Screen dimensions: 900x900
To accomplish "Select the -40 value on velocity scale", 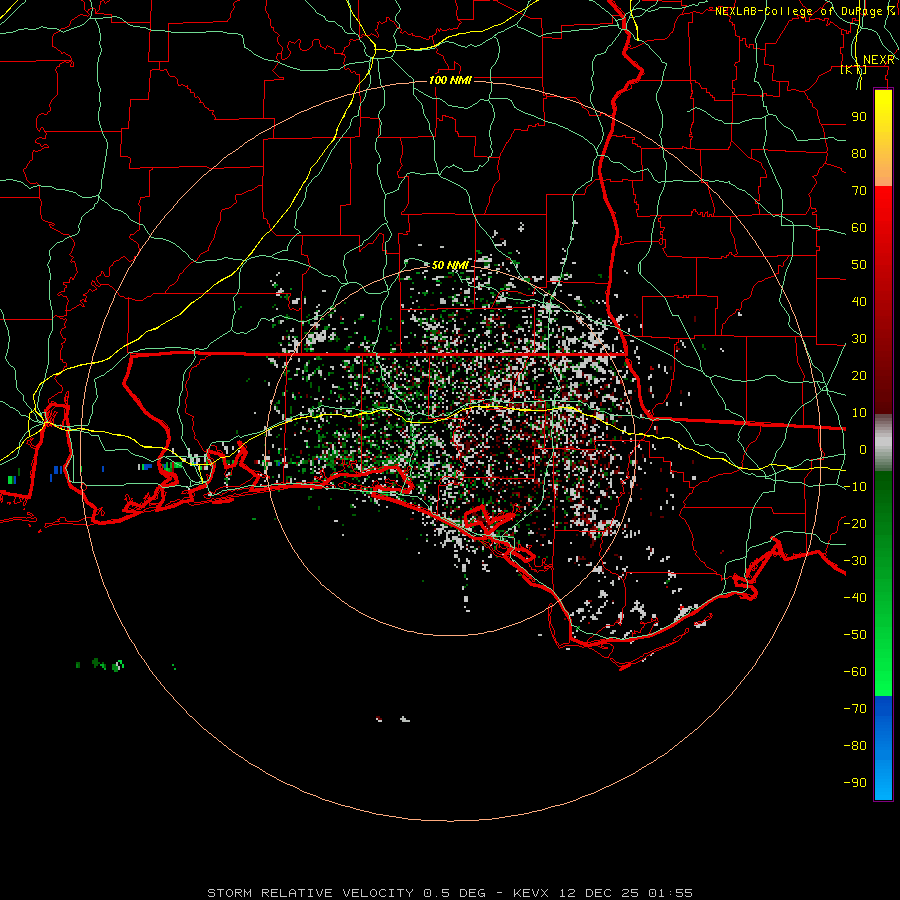I will click(x=855, y=598).
